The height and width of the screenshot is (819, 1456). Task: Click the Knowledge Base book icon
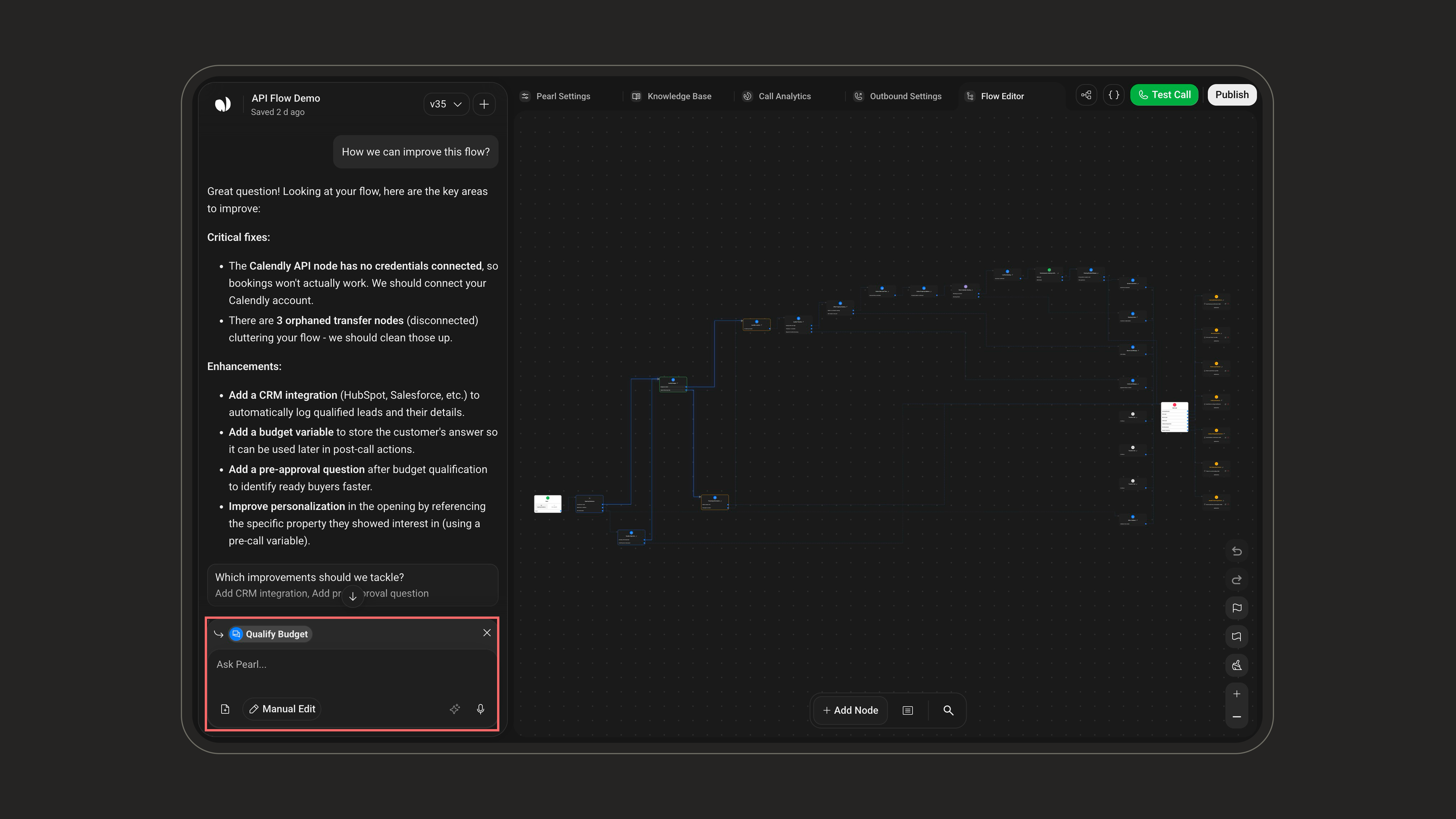click(636, 96)
